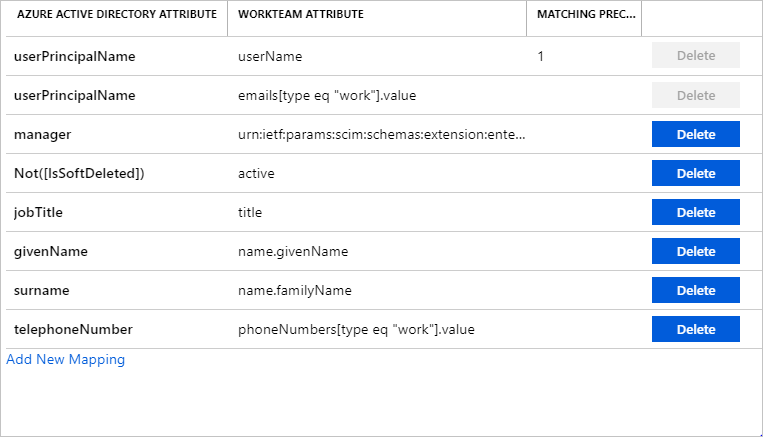Open the emails[type eq "work"].value mapping
Viewport: 763px width, 437px height.
click(327, 95)
